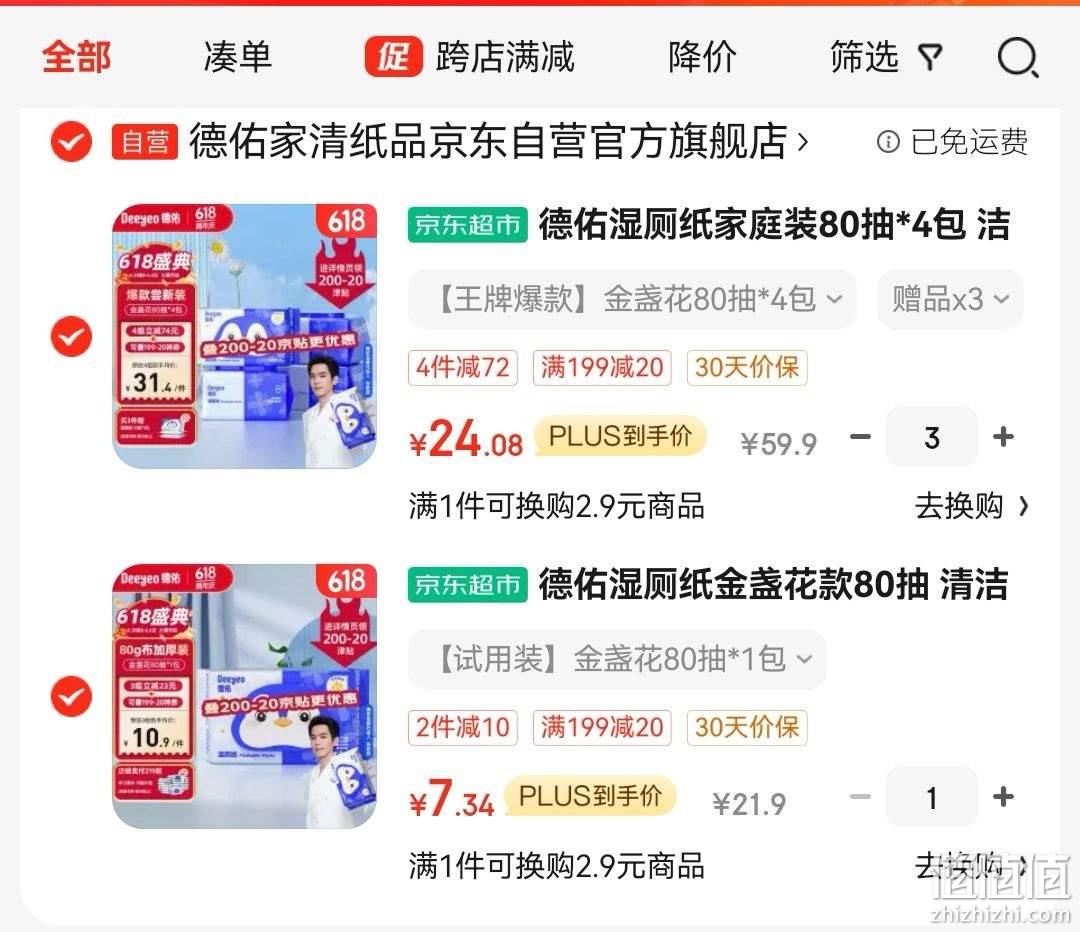Open the 【试用装】金盏花80抽*1包 variant dropdown

[617, 659]
